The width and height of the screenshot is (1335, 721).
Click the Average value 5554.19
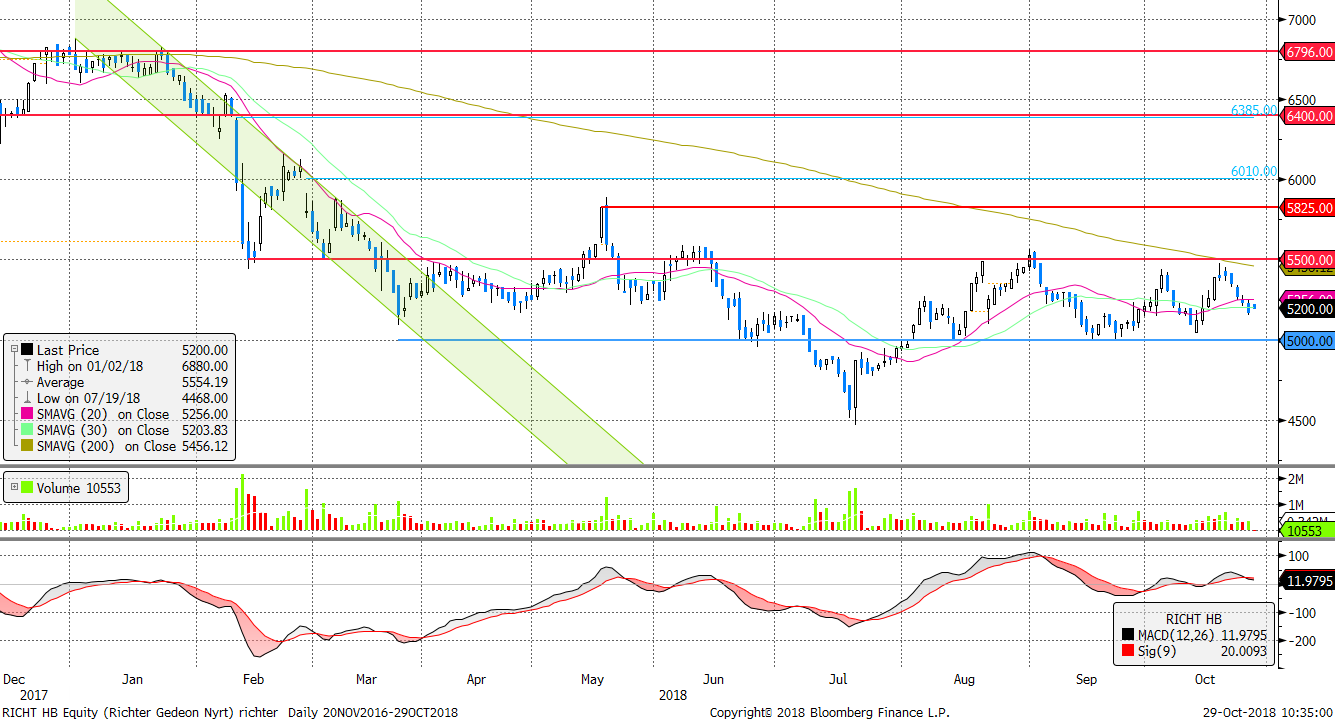205,382
